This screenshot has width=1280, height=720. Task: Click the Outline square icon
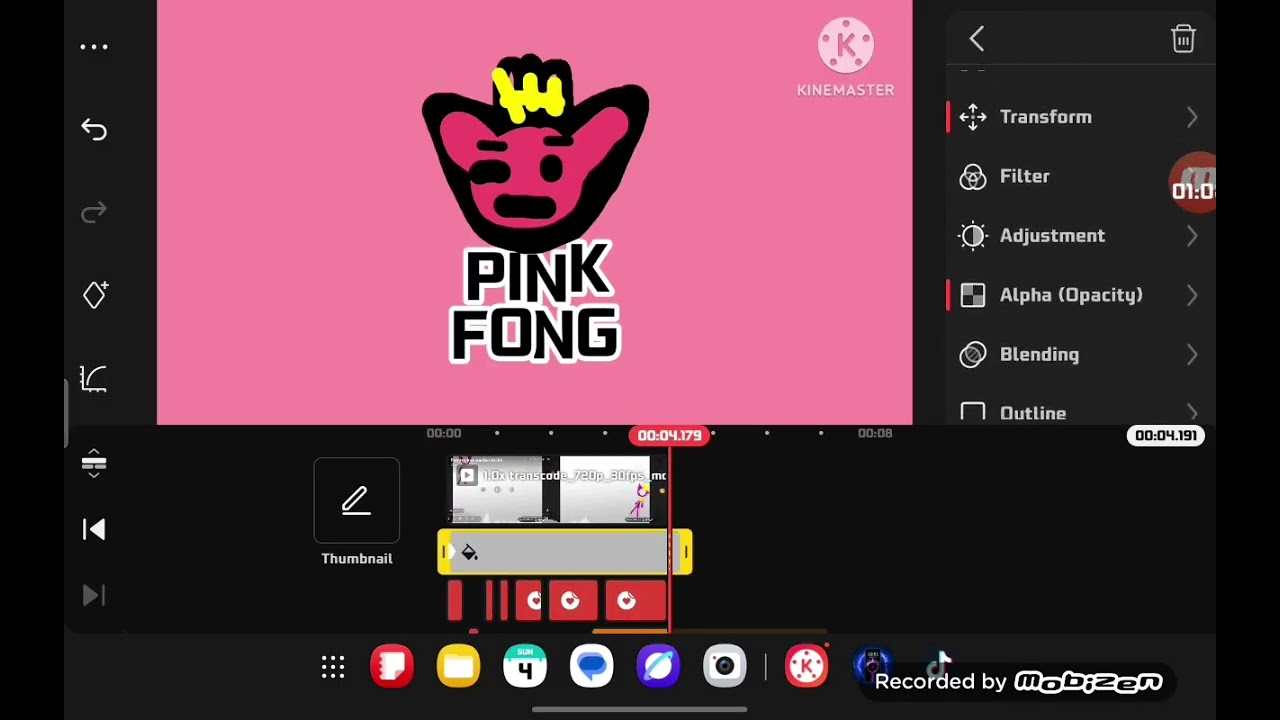[973, 412]
